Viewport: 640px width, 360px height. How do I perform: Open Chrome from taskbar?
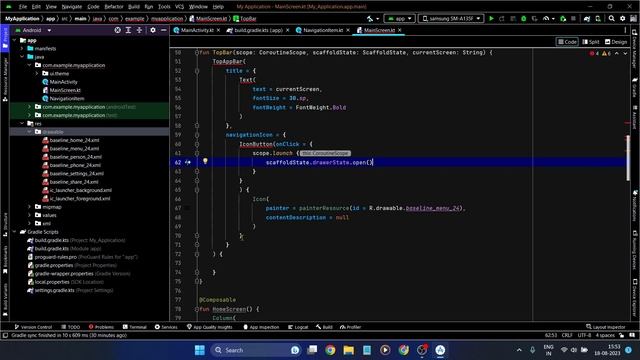[x=330, y=350]
